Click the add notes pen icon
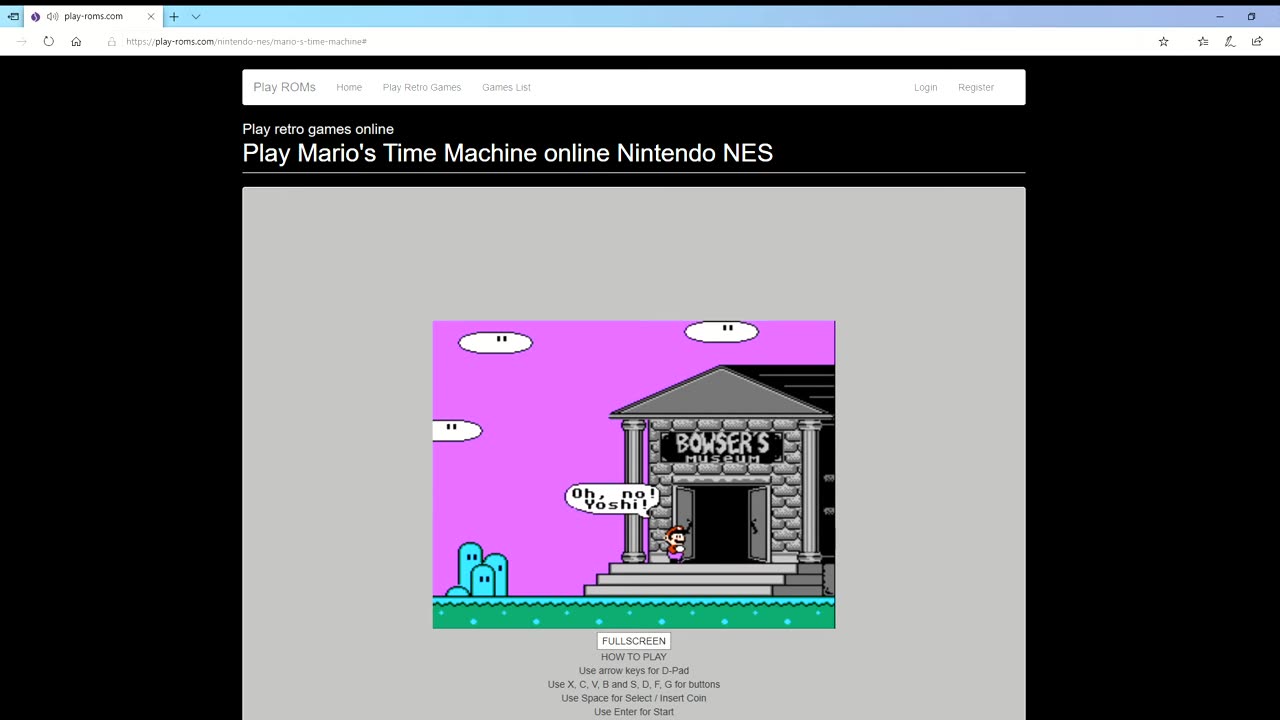This screenshot has height=720, width=1280. click(1230, 42)
